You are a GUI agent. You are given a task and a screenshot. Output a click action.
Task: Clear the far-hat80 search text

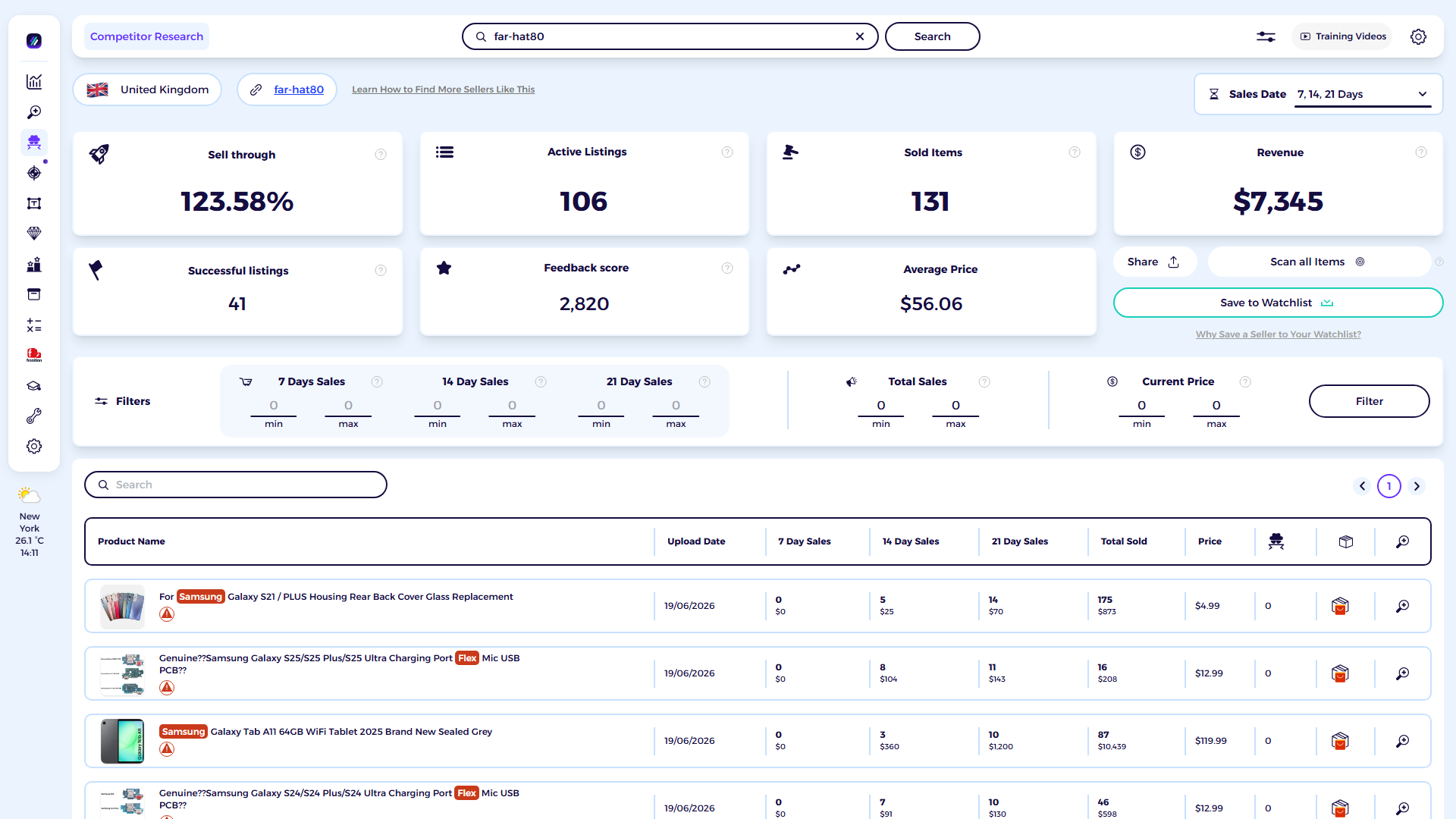tap(860, 36)
